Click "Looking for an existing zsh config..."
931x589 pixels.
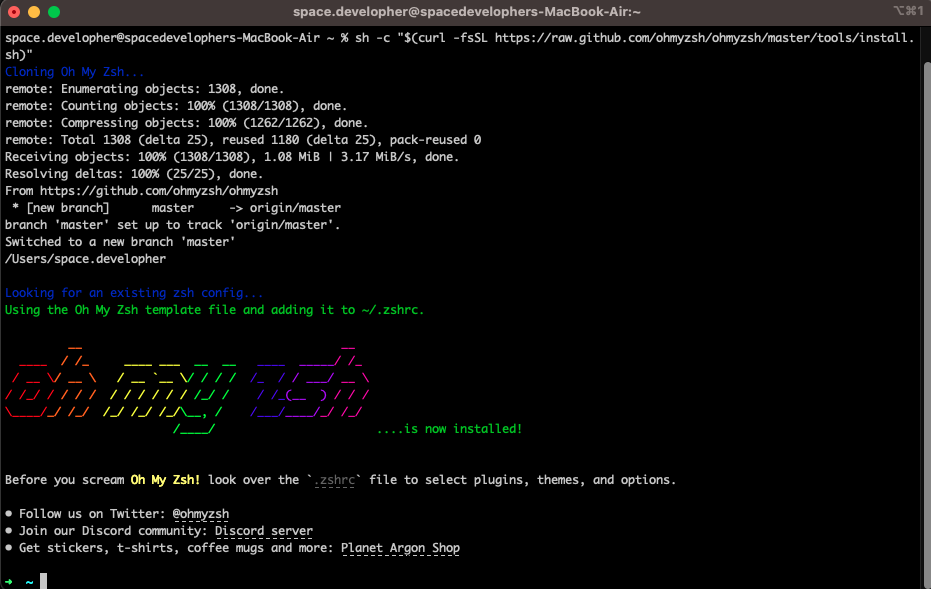tap(134, 293)
